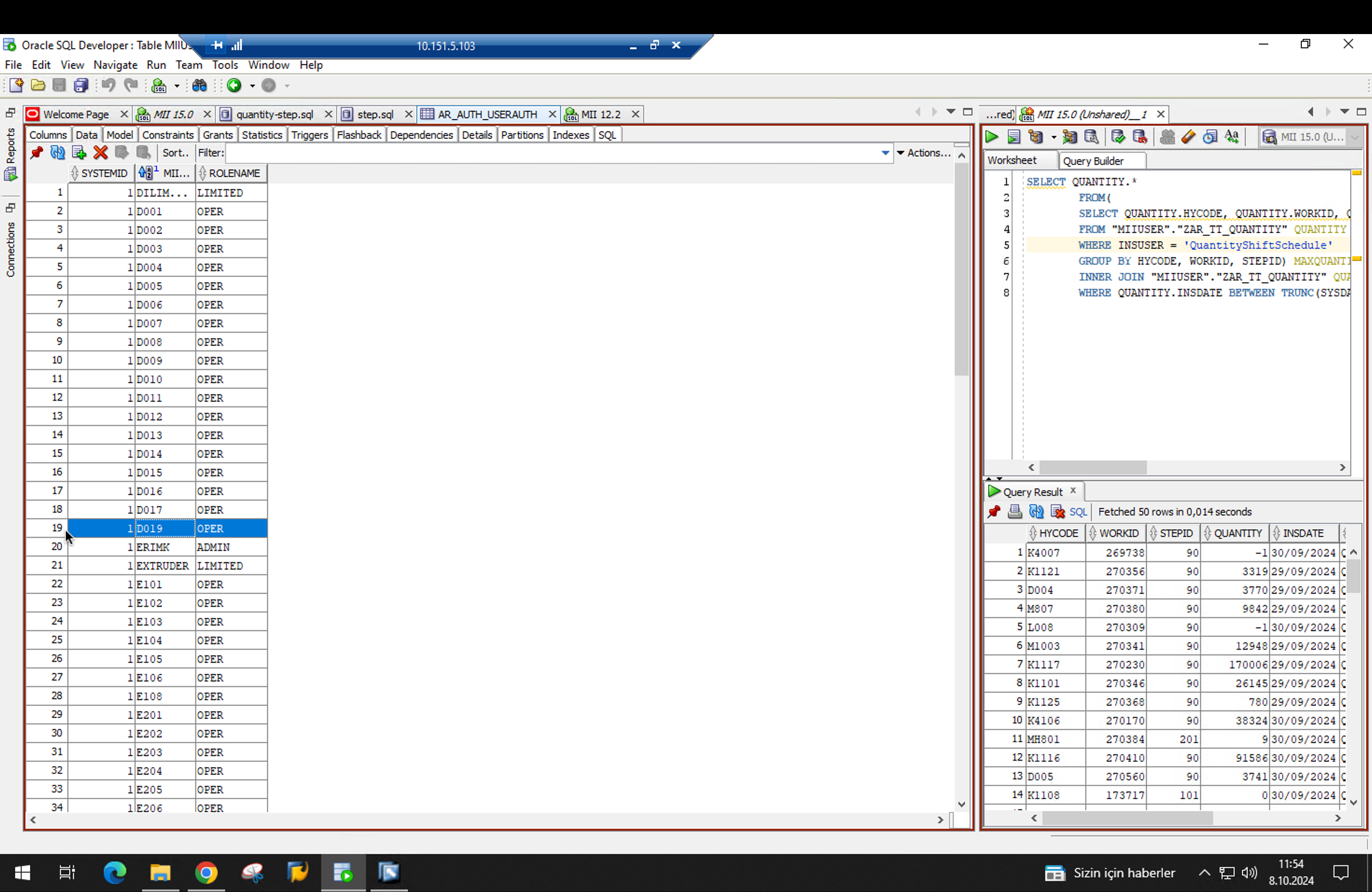Commit changes using the database check icon
The height and width of the screenshot is (892, 1372).
coord(1117,137)
